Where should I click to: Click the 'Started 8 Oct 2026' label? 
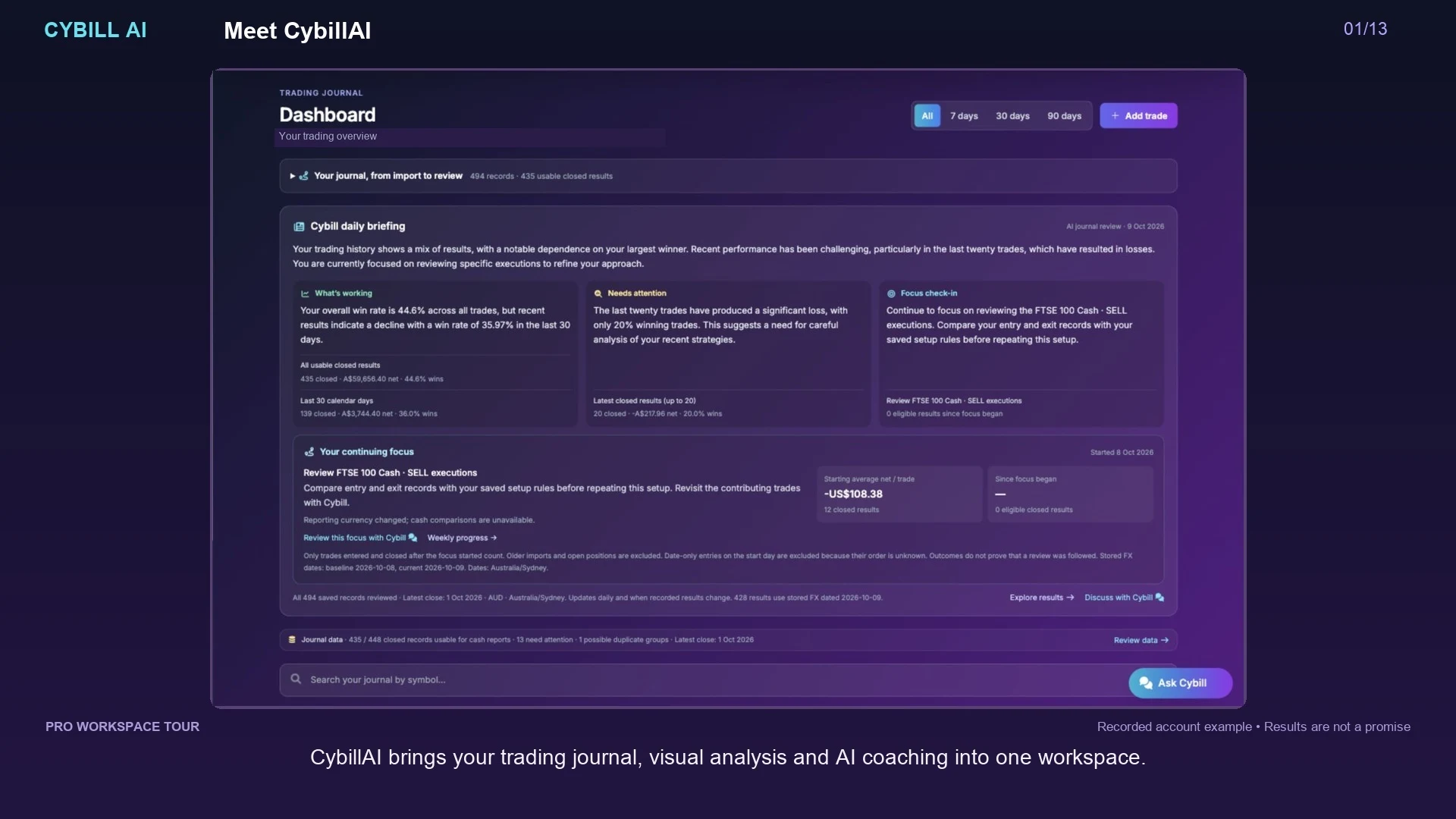point(1122,453)
